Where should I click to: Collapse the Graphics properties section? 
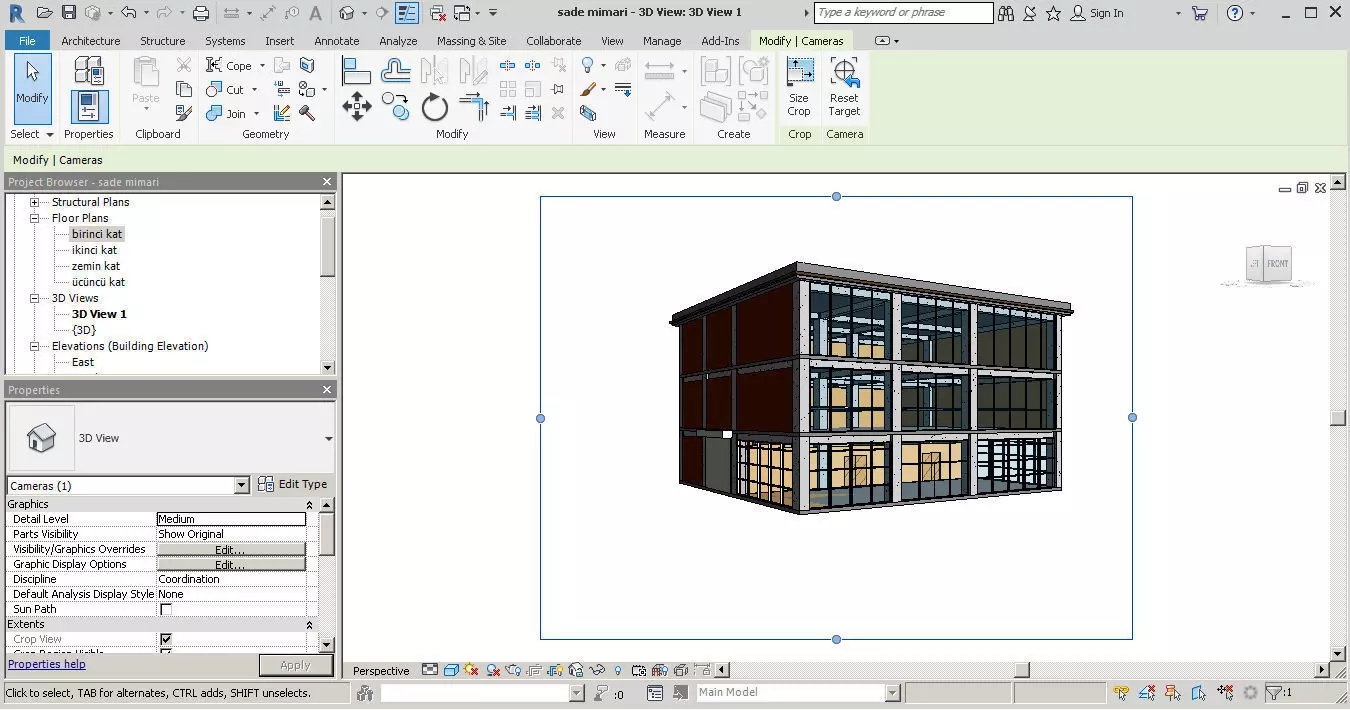[x=309, y=505]
